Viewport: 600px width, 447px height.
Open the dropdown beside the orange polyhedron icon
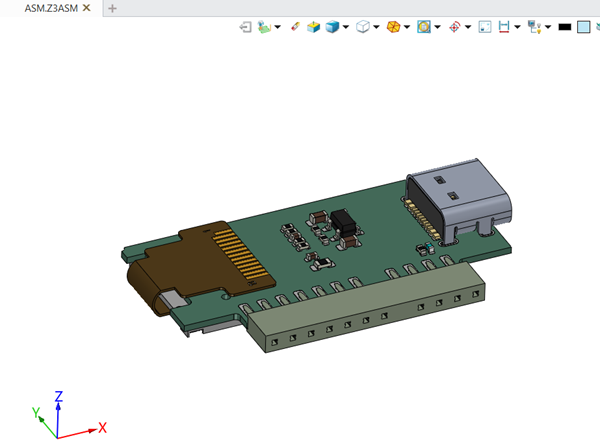[x=407, y=27]
